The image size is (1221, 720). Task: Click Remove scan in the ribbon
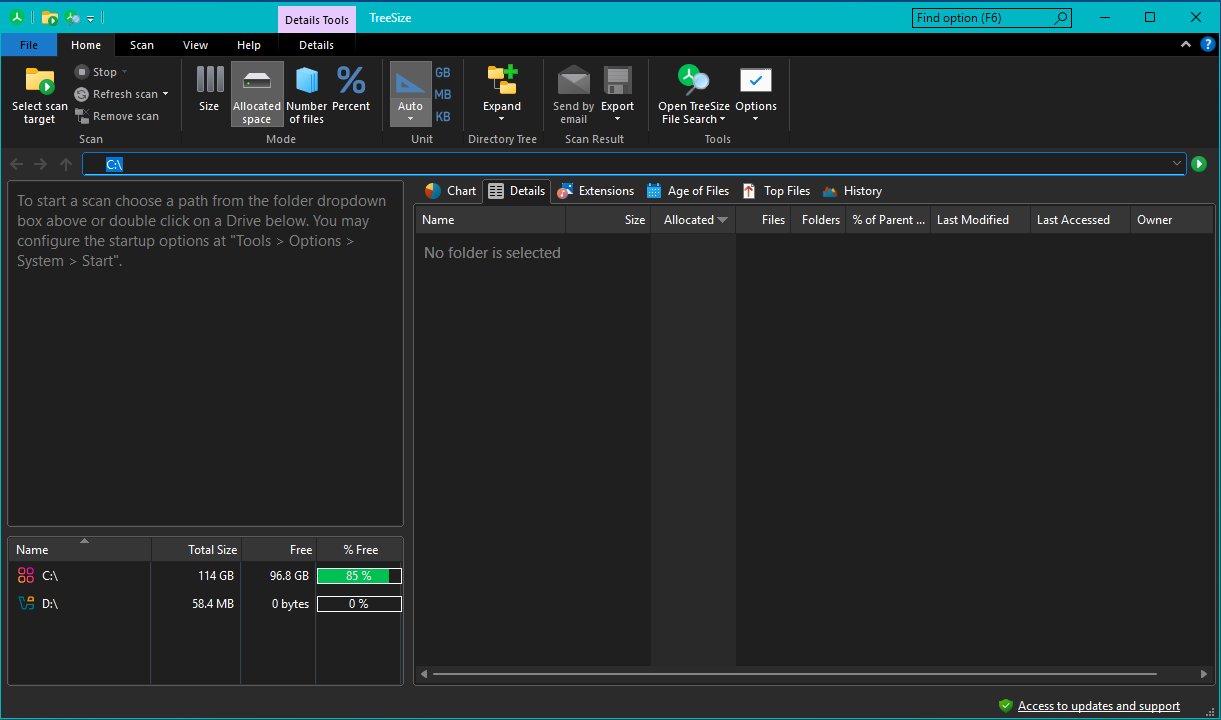pyautogui.click(x=116, y=116)
